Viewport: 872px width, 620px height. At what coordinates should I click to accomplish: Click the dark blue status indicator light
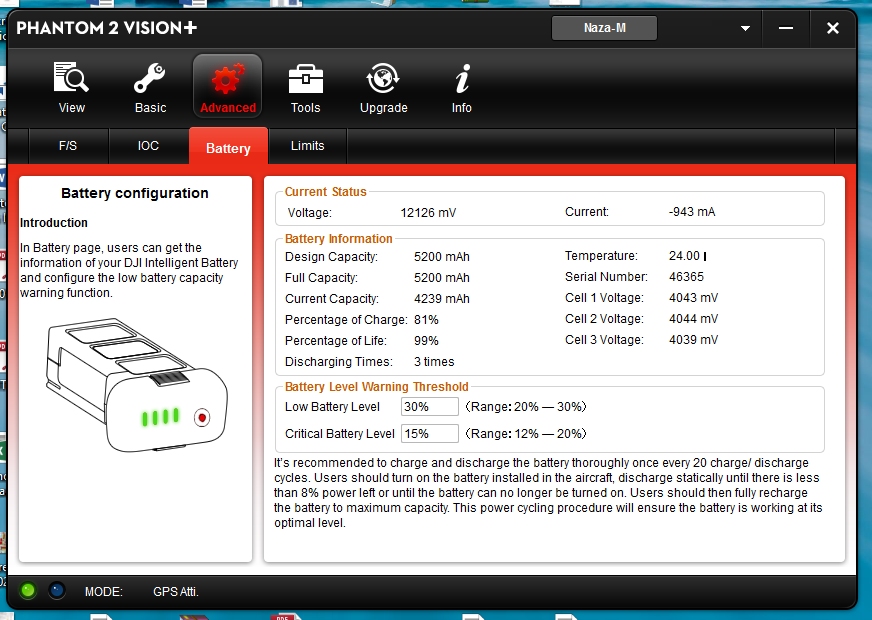pos(57,591)
